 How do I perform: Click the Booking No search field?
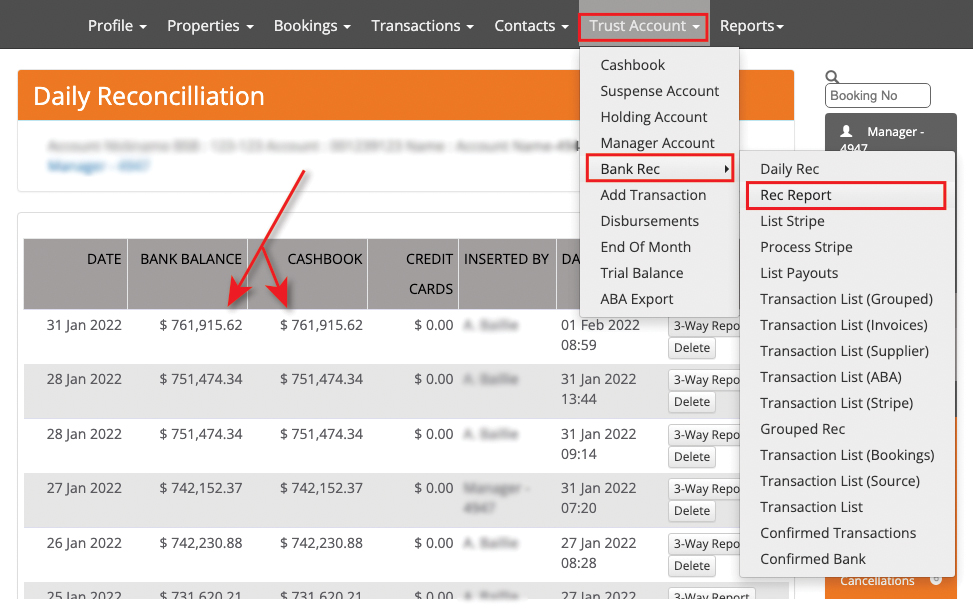877,96
